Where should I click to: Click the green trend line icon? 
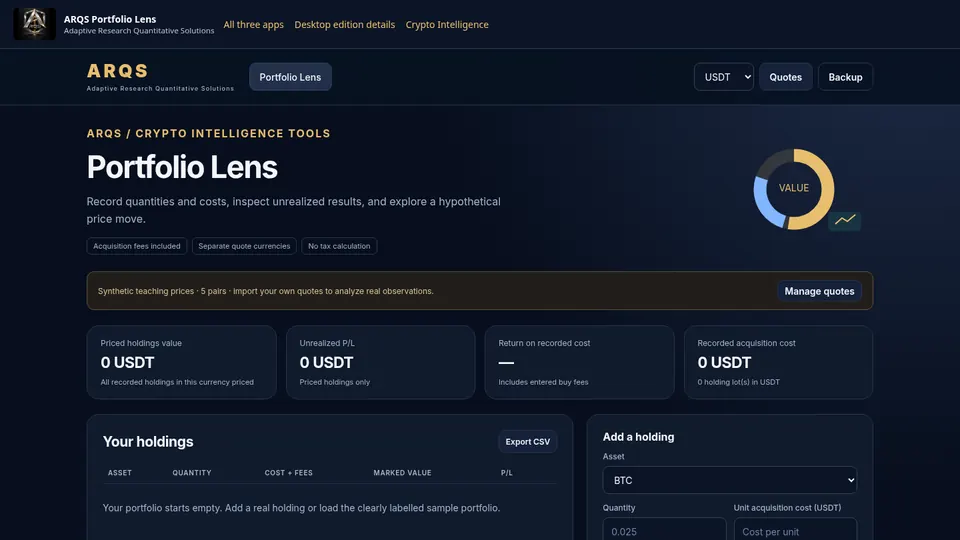(x=845, y=220)
